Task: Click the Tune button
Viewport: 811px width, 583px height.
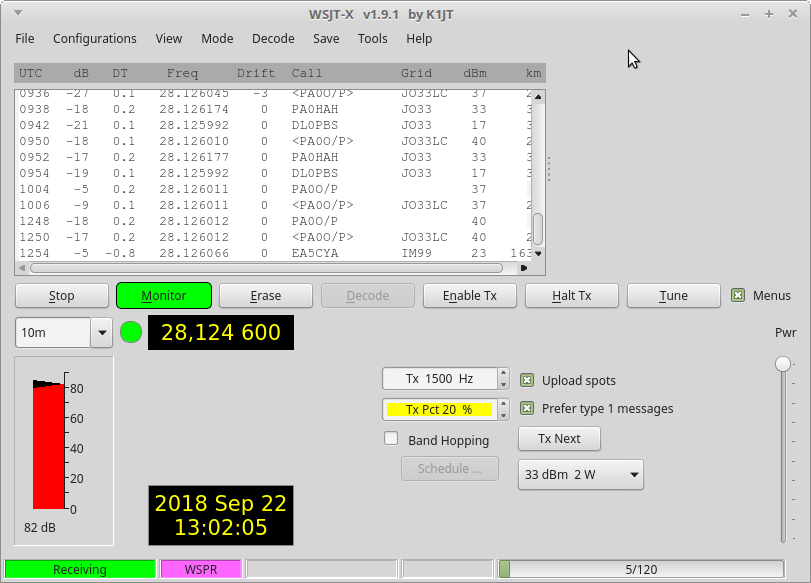Action: coord(673,296)
